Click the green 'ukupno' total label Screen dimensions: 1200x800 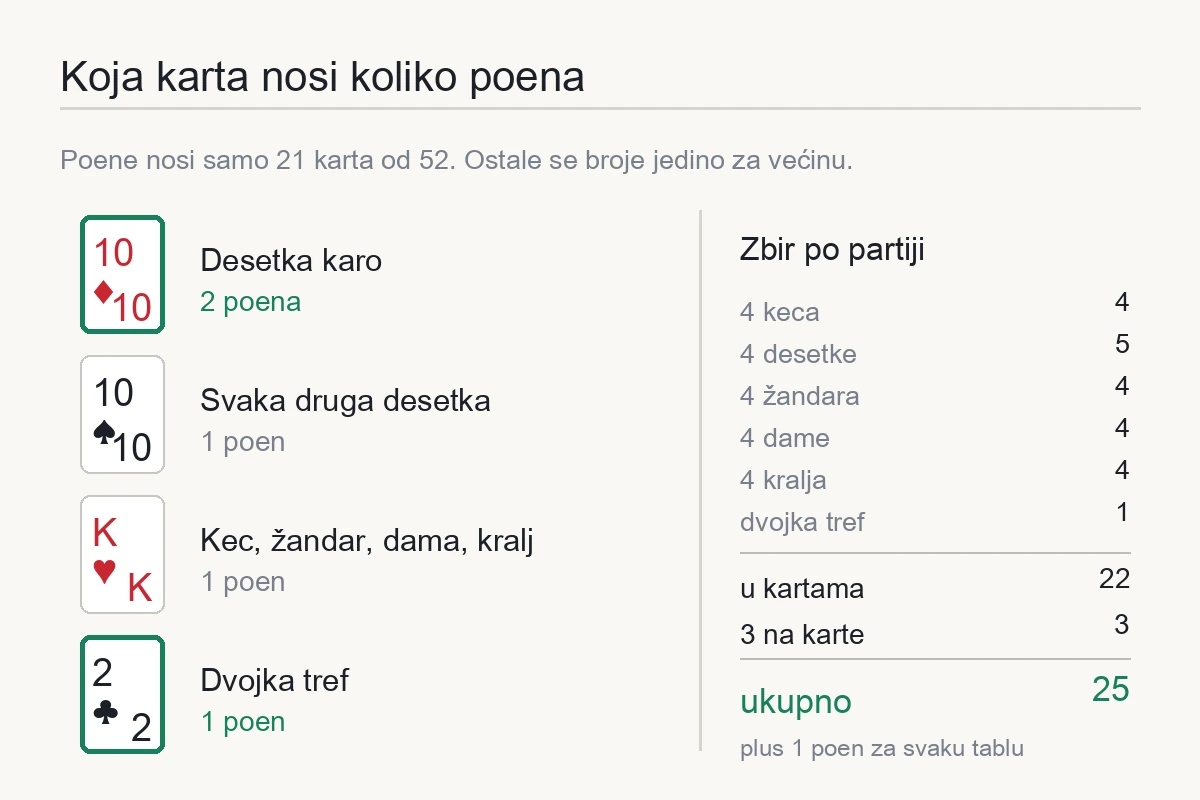coord(796,702)
